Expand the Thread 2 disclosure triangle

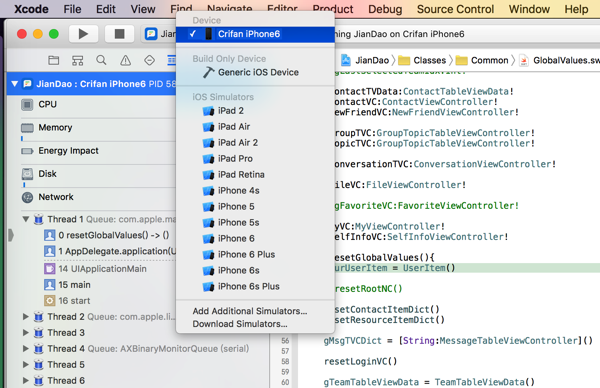[x=26, y=316]
